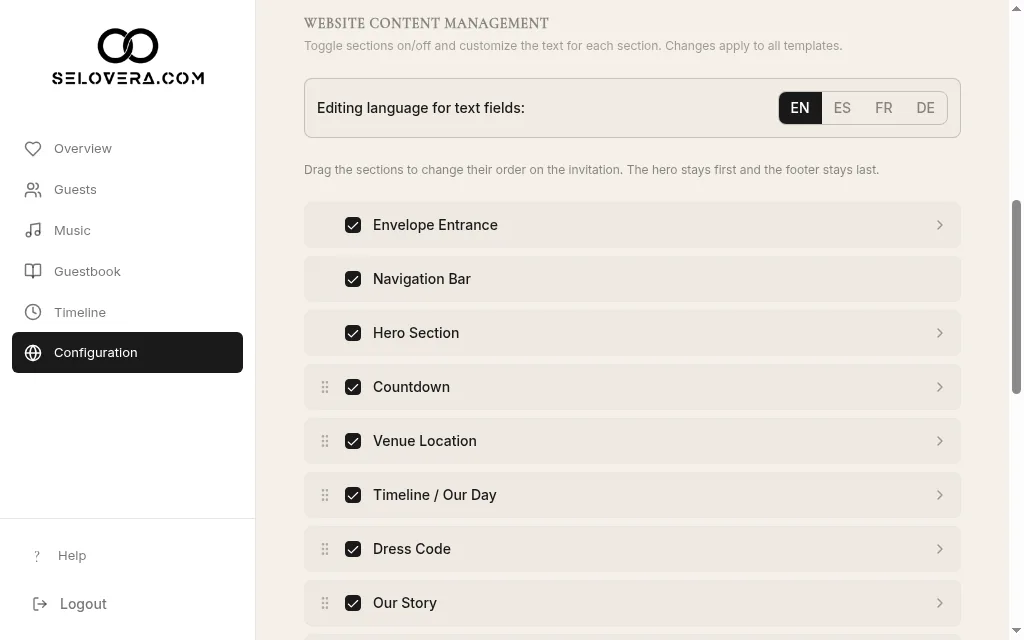
Task: Go to the Timeline page
Action: (127, 312)
